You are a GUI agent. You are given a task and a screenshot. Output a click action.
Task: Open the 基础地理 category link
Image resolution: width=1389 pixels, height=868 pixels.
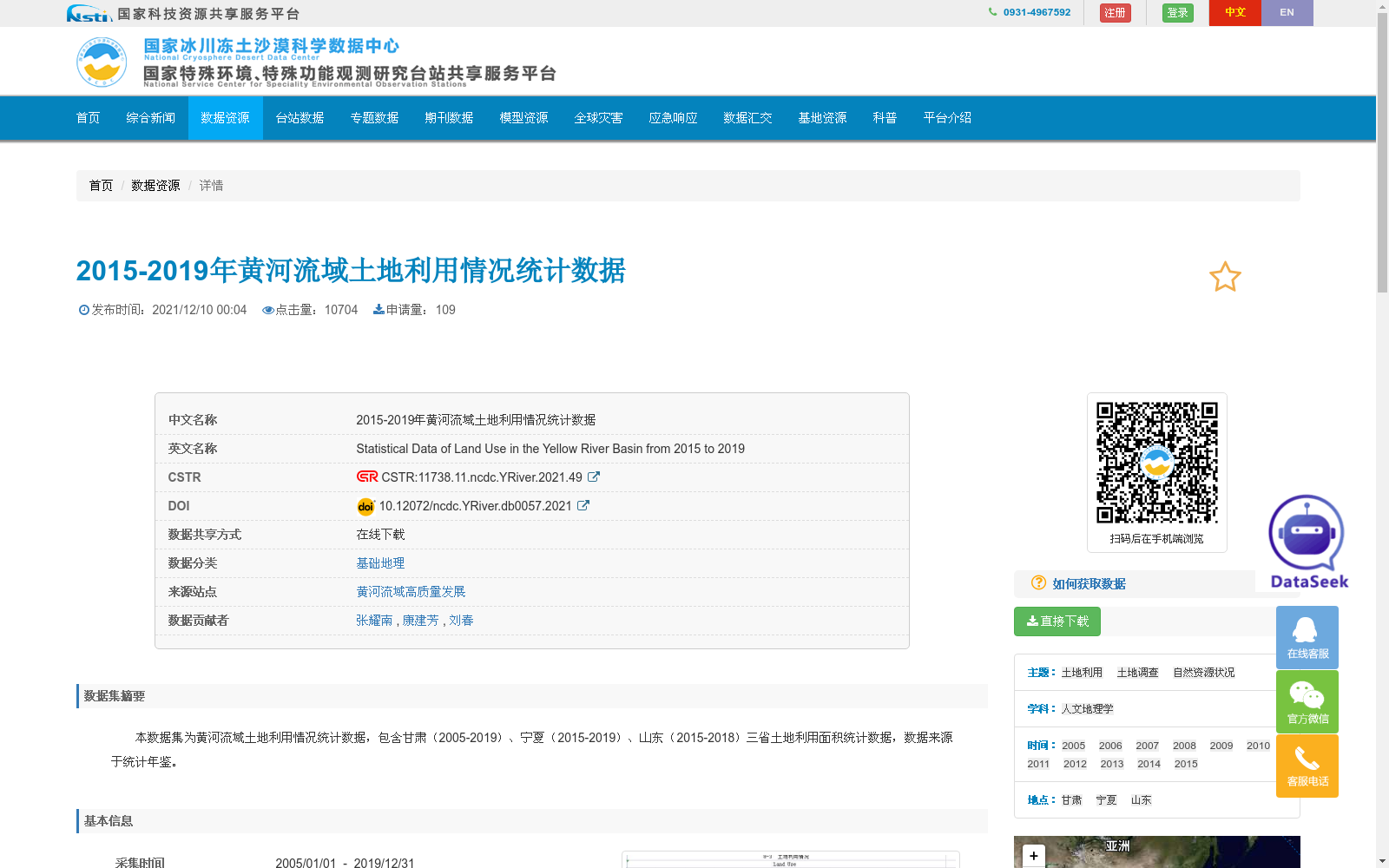point(380,563)
